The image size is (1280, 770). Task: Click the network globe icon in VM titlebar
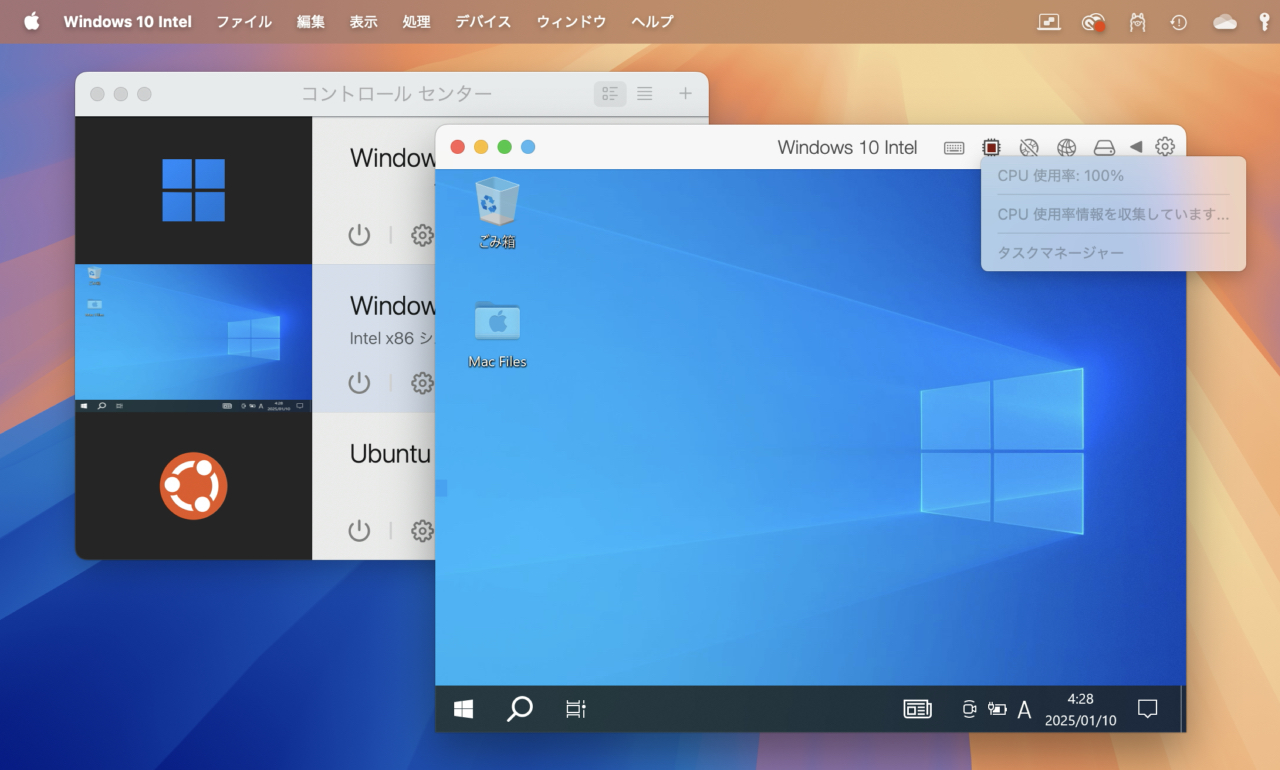[x=1067, y=148]
